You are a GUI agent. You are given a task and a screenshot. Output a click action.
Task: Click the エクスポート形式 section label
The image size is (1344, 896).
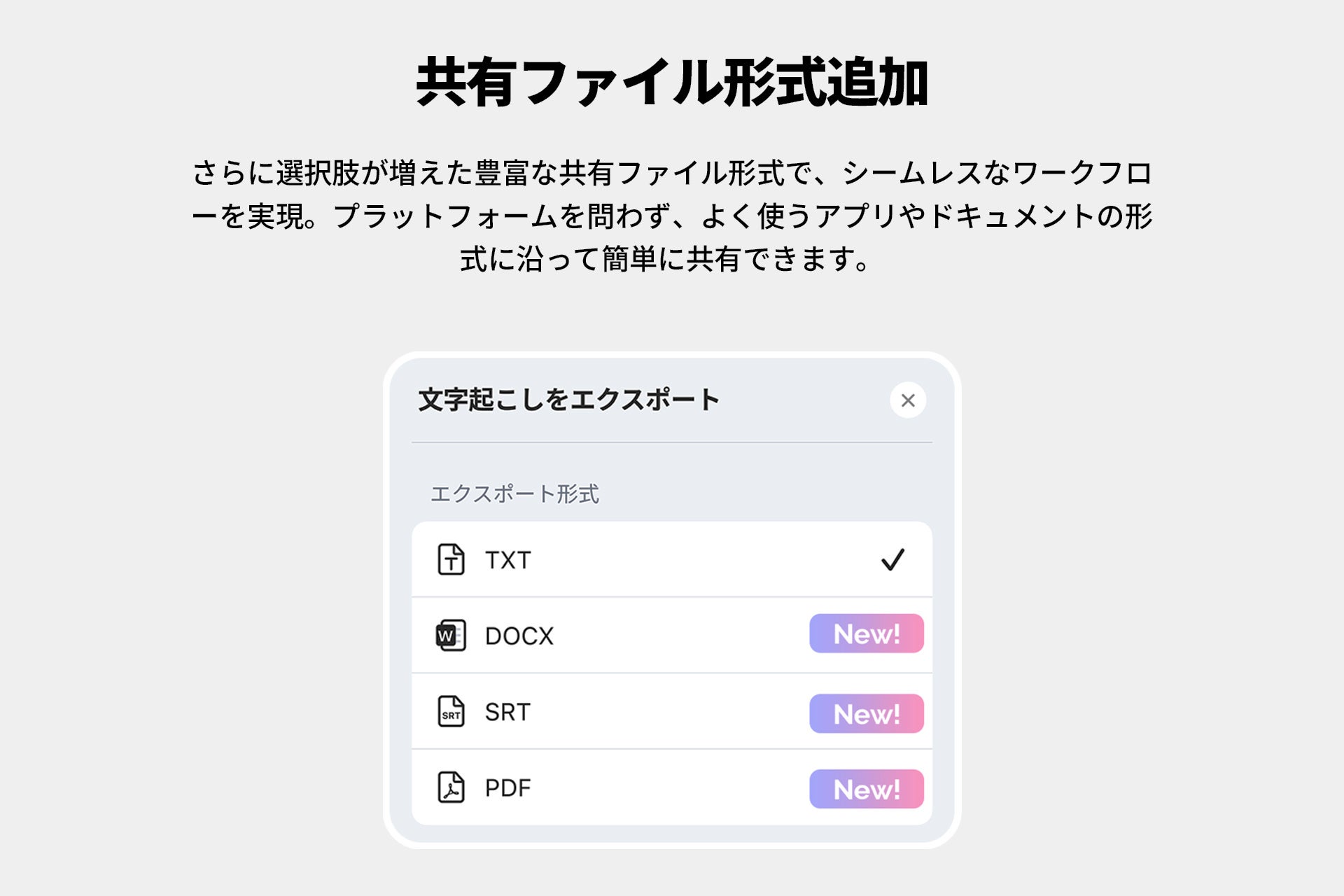pos(515,494)
